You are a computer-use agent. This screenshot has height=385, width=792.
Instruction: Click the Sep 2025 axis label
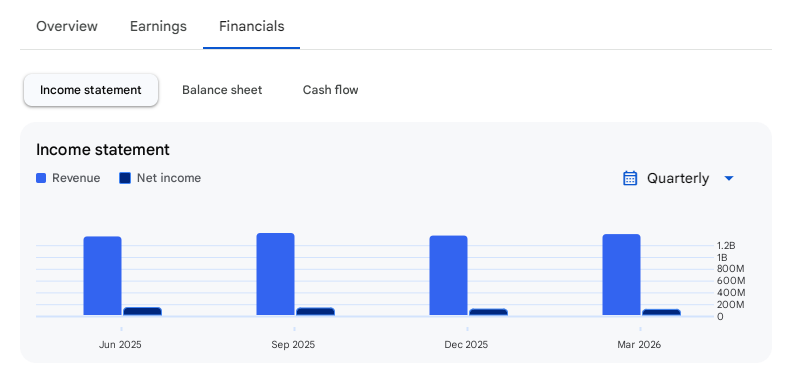pos(293,345)
